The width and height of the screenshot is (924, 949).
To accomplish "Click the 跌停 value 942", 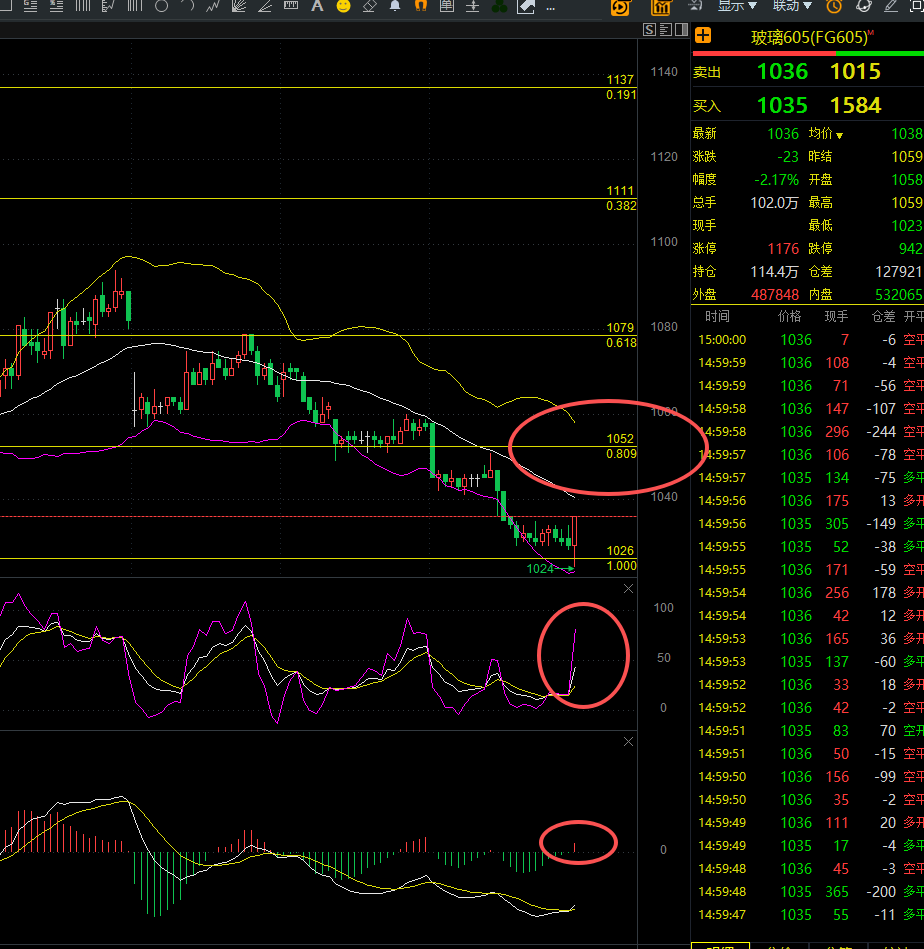I will (x=910, y=249).
